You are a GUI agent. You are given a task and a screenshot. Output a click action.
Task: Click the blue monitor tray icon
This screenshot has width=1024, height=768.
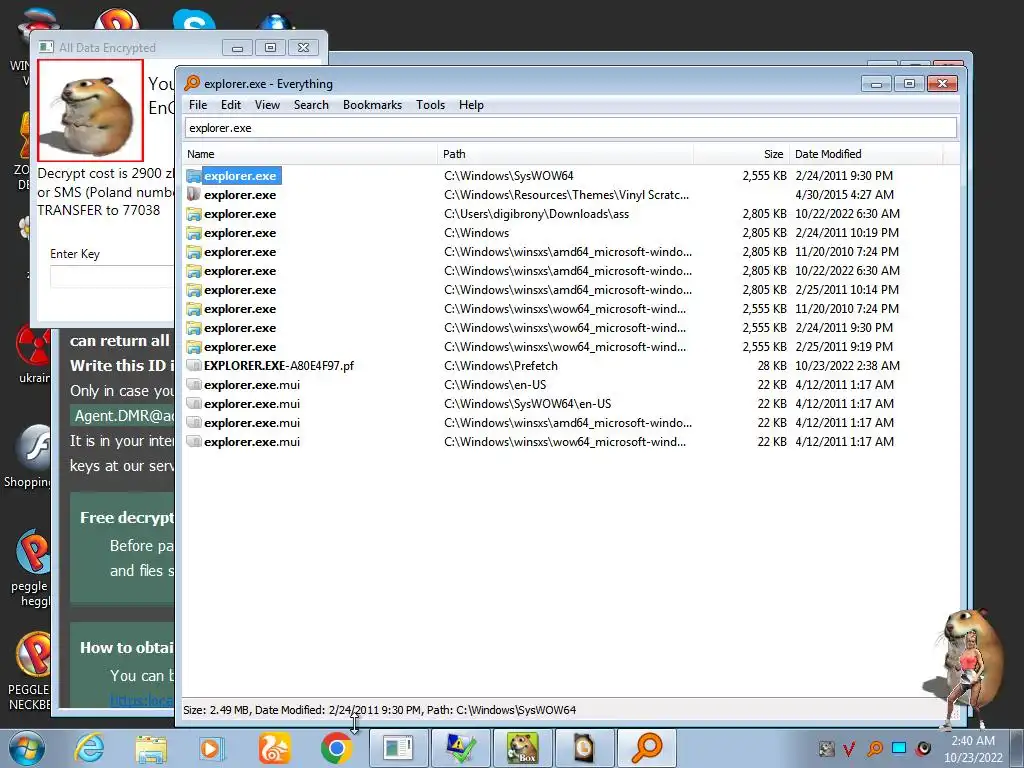click(899, 748)
